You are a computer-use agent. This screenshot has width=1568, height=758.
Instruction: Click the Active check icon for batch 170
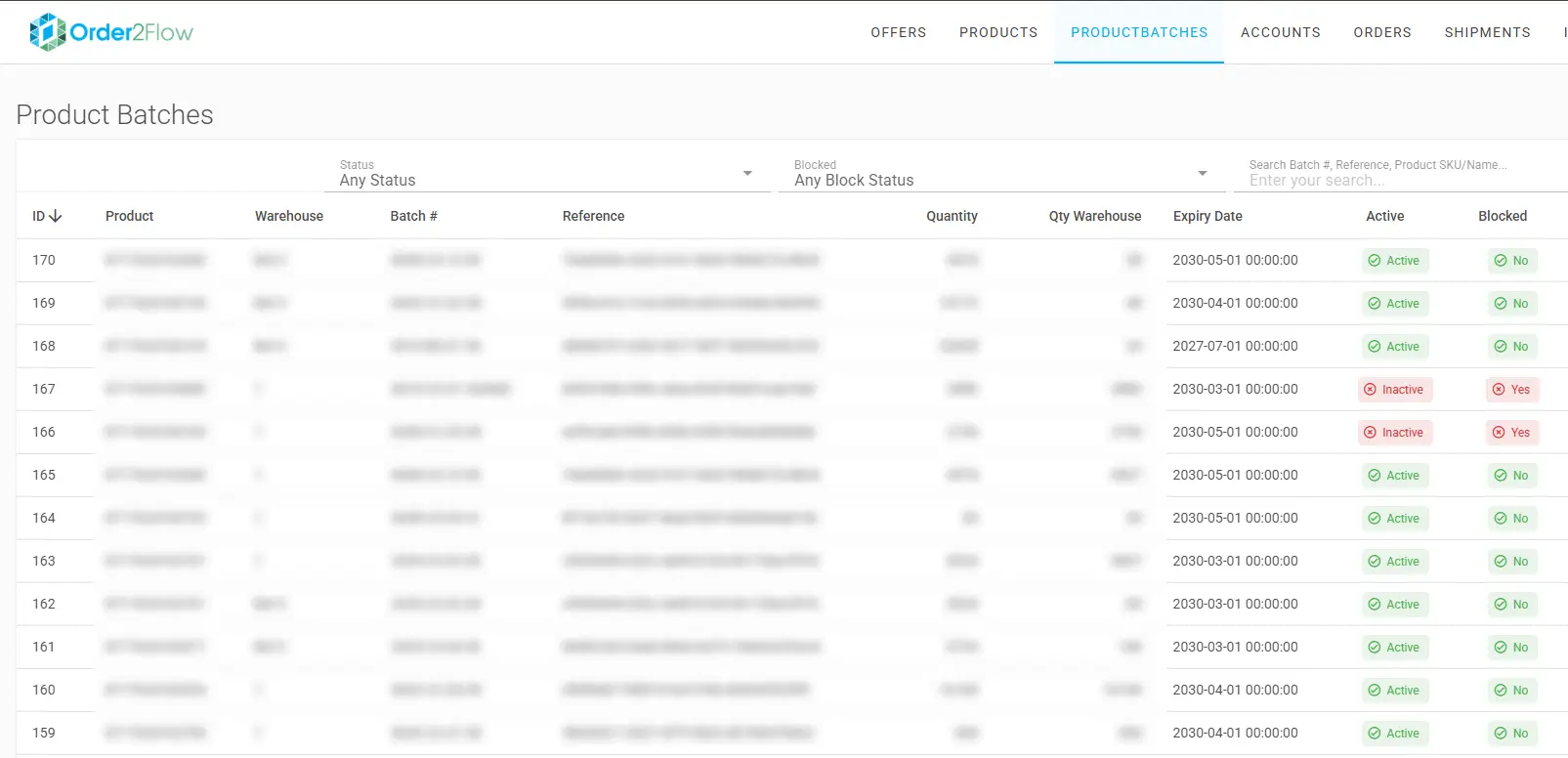[x=1375, y=261]
